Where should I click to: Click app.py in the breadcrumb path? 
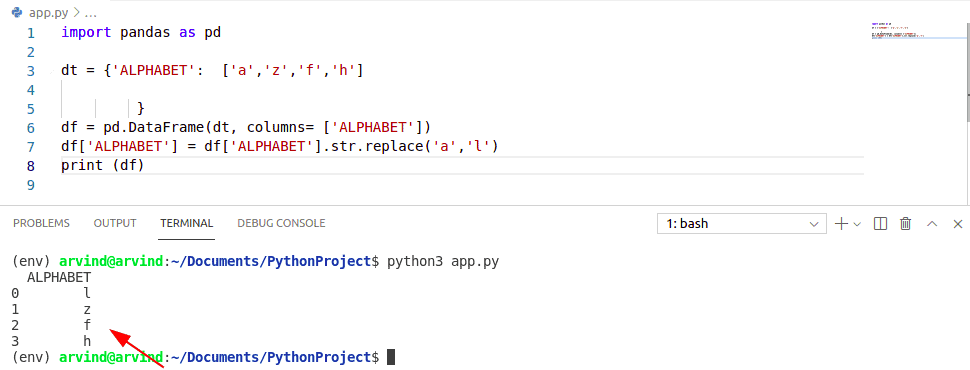(48, 12)
